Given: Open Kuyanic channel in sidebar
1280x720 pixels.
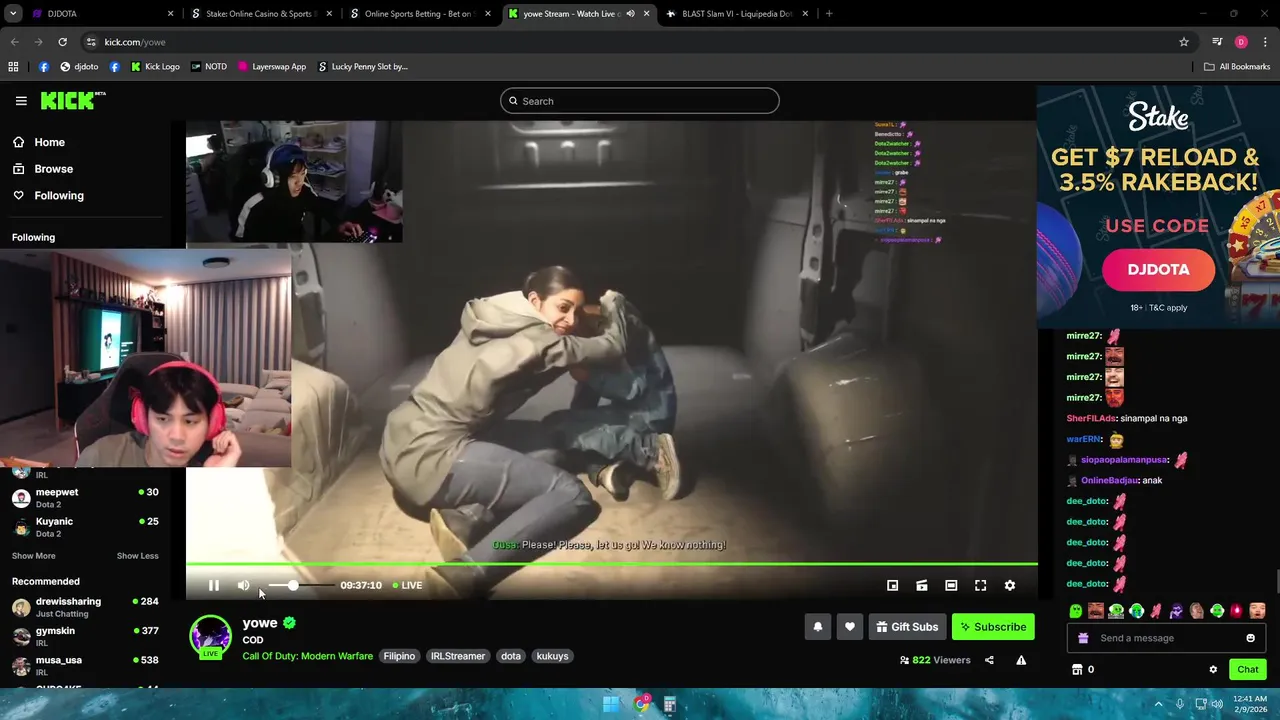Looking at the screenshot, I should 85,526.
